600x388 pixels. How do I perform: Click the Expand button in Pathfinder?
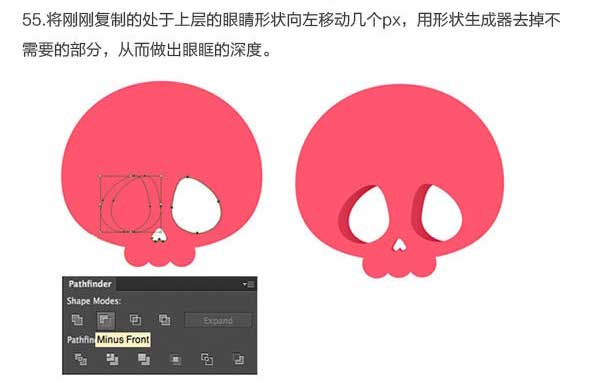tap(218, 320)
